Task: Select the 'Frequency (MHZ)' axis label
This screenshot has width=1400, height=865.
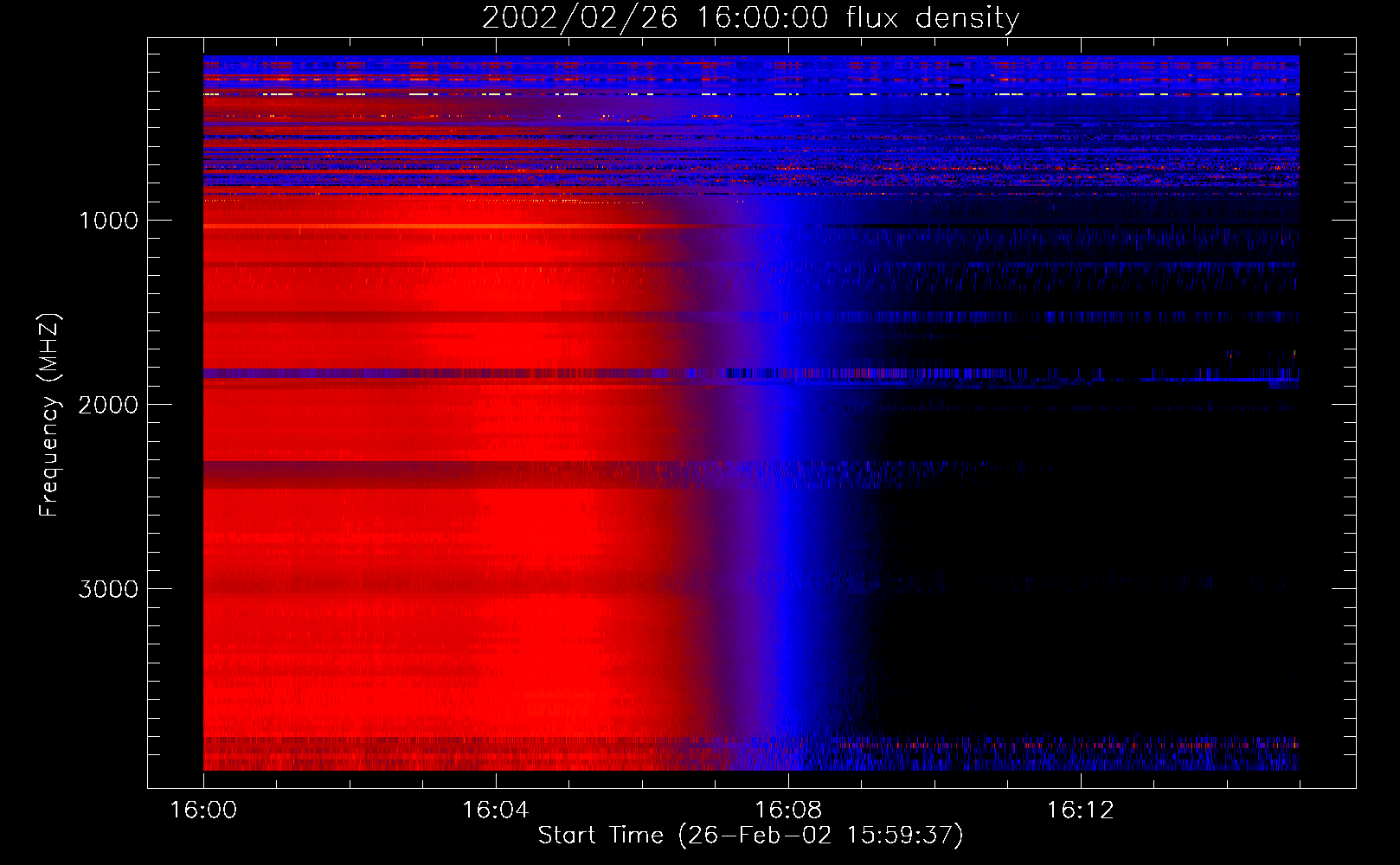Action: pos(48,415)
